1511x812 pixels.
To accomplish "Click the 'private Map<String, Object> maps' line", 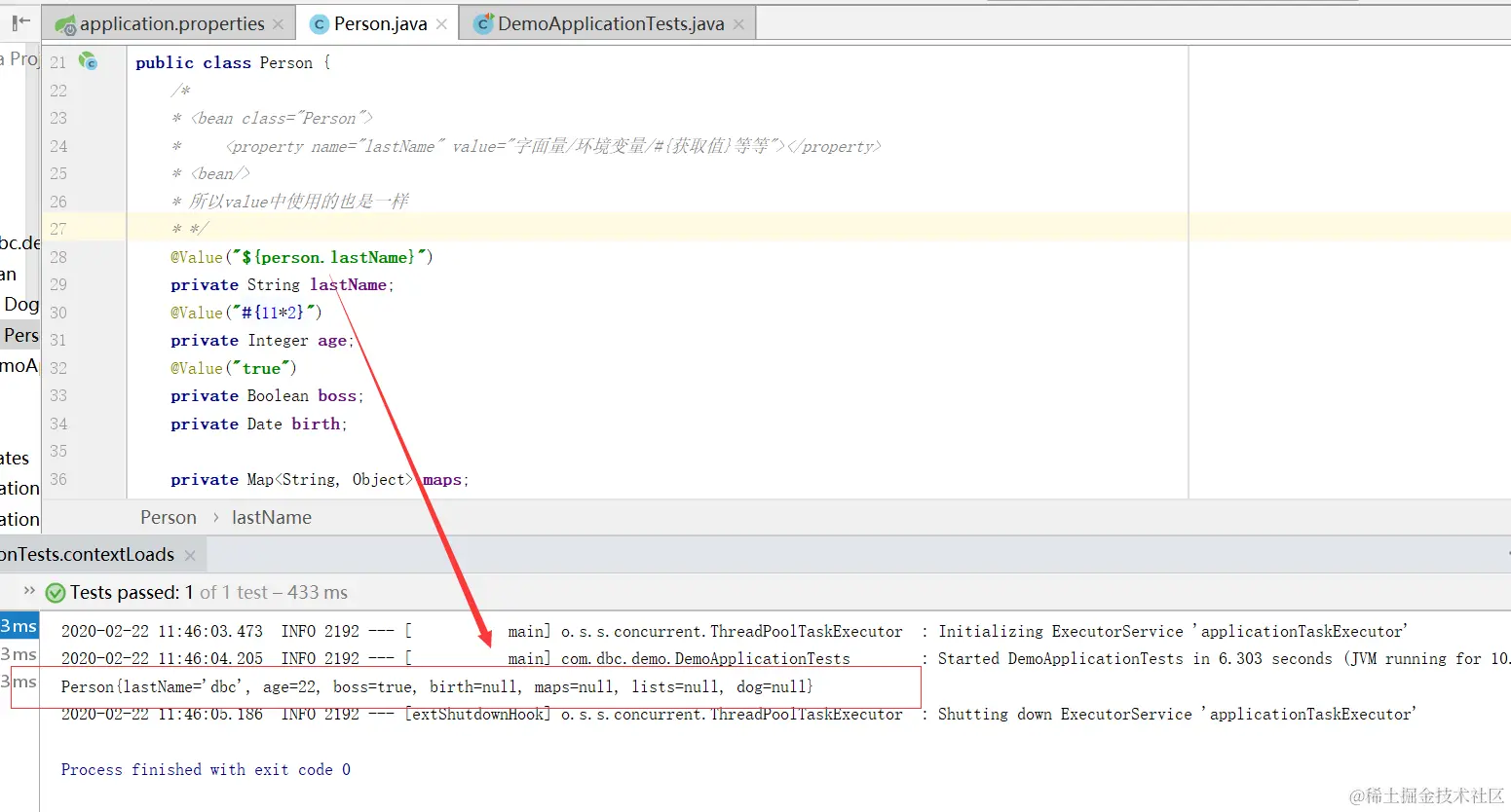I will pyautogui.click(x=320, y=480).
